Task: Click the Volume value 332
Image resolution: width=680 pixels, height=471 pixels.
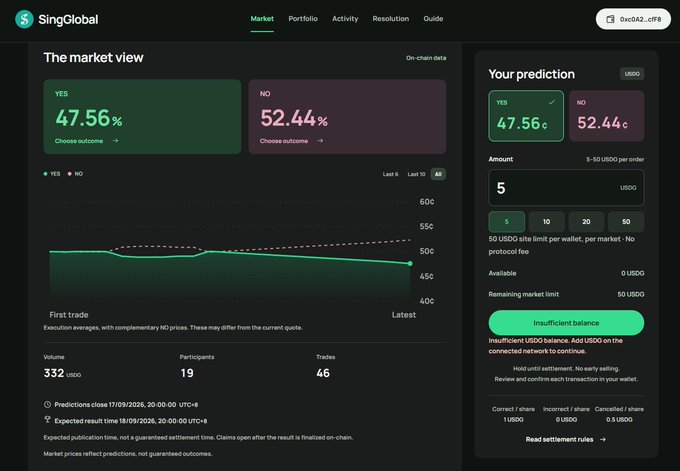Action: (x=54, y=373)
